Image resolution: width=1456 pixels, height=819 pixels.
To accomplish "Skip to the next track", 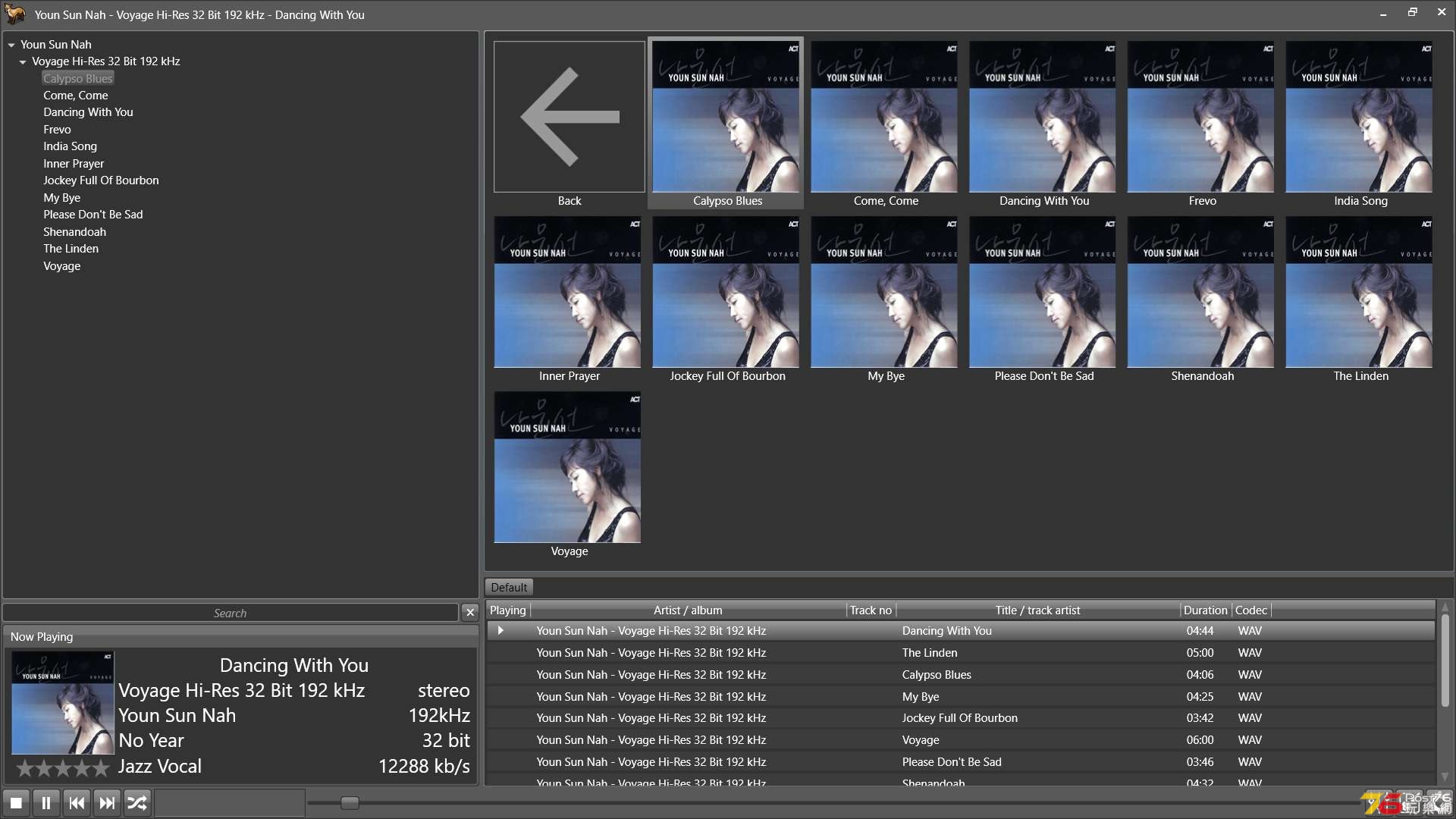I will point(107,802).
